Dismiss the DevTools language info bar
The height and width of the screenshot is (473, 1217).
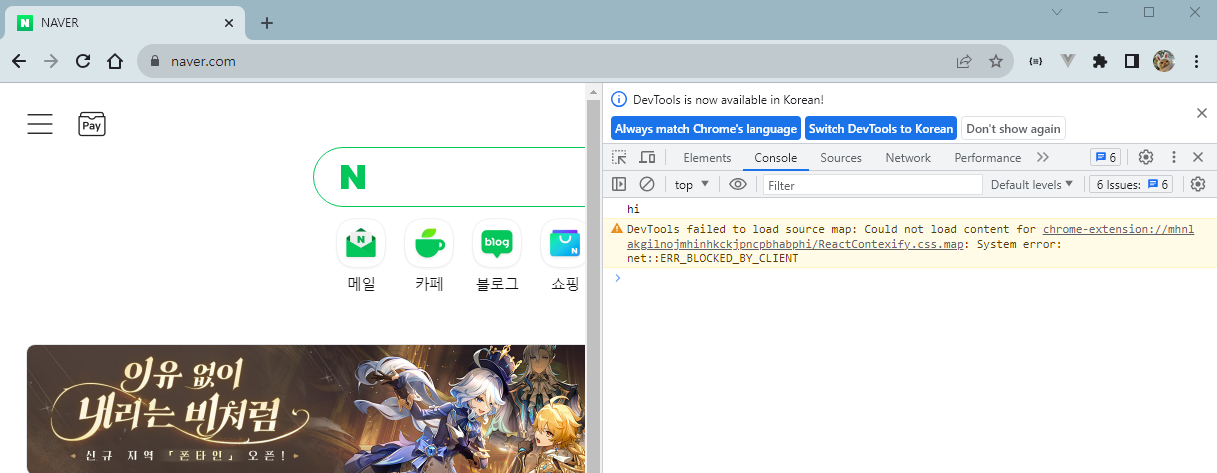pyautogui.click(x=1202, y=113)
